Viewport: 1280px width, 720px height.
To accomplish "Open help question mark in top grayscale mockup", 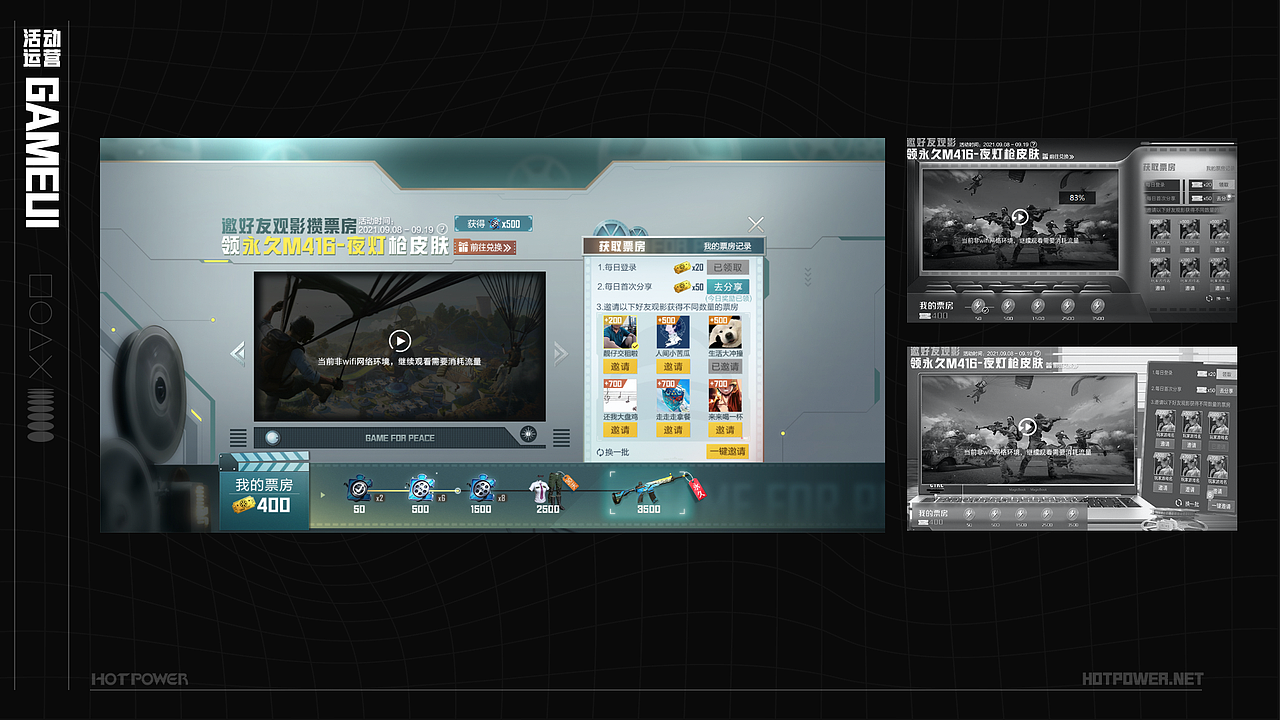I will [x=1034, y=144].
